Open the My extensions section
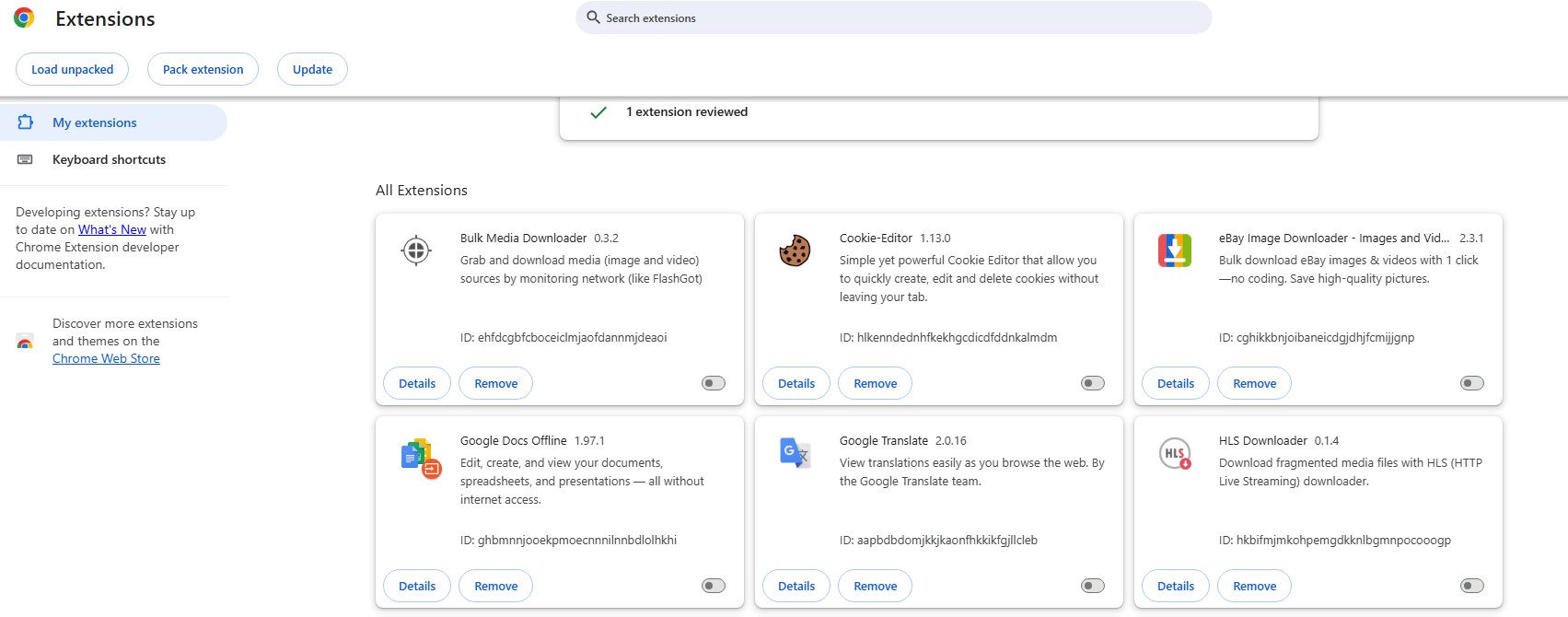This screenshot has height=617, width=1568. pos(113,122)
